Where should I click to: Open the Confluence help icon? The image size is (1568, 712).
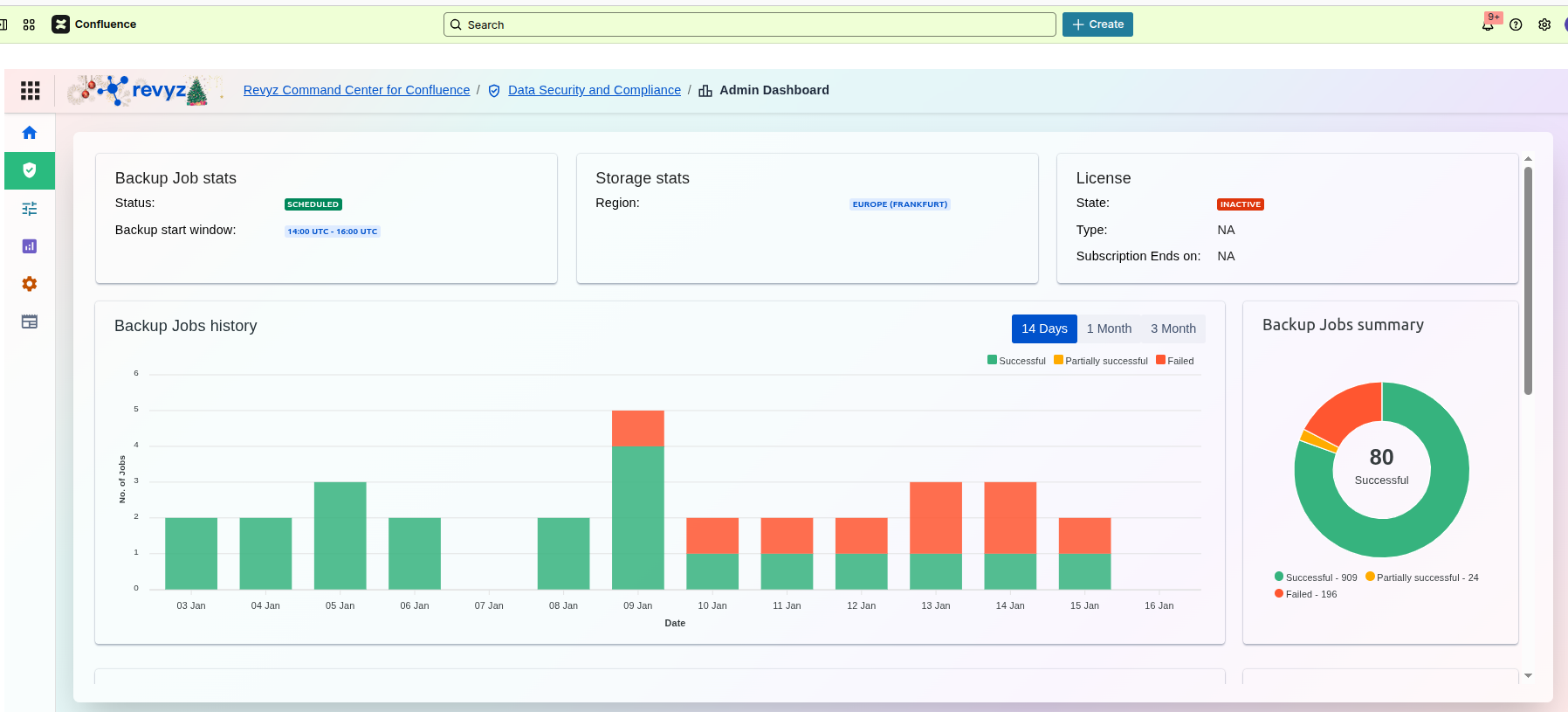pyautogui.click(x=1516, y=24)
